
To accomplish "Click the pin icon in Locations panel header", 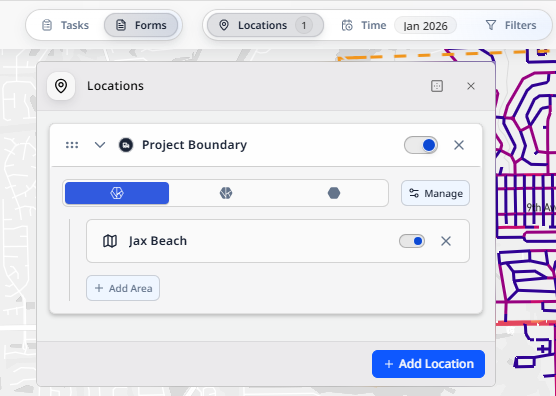I will point(61,86).
